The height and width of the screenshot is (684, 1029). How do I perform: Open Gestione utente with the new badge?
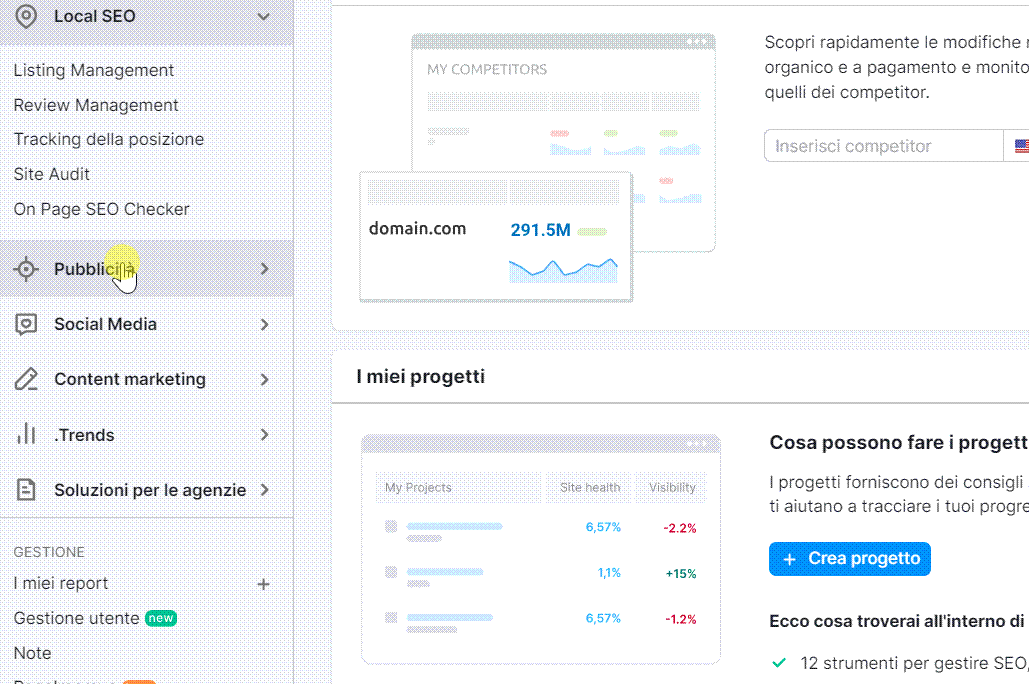click(74, 617)
